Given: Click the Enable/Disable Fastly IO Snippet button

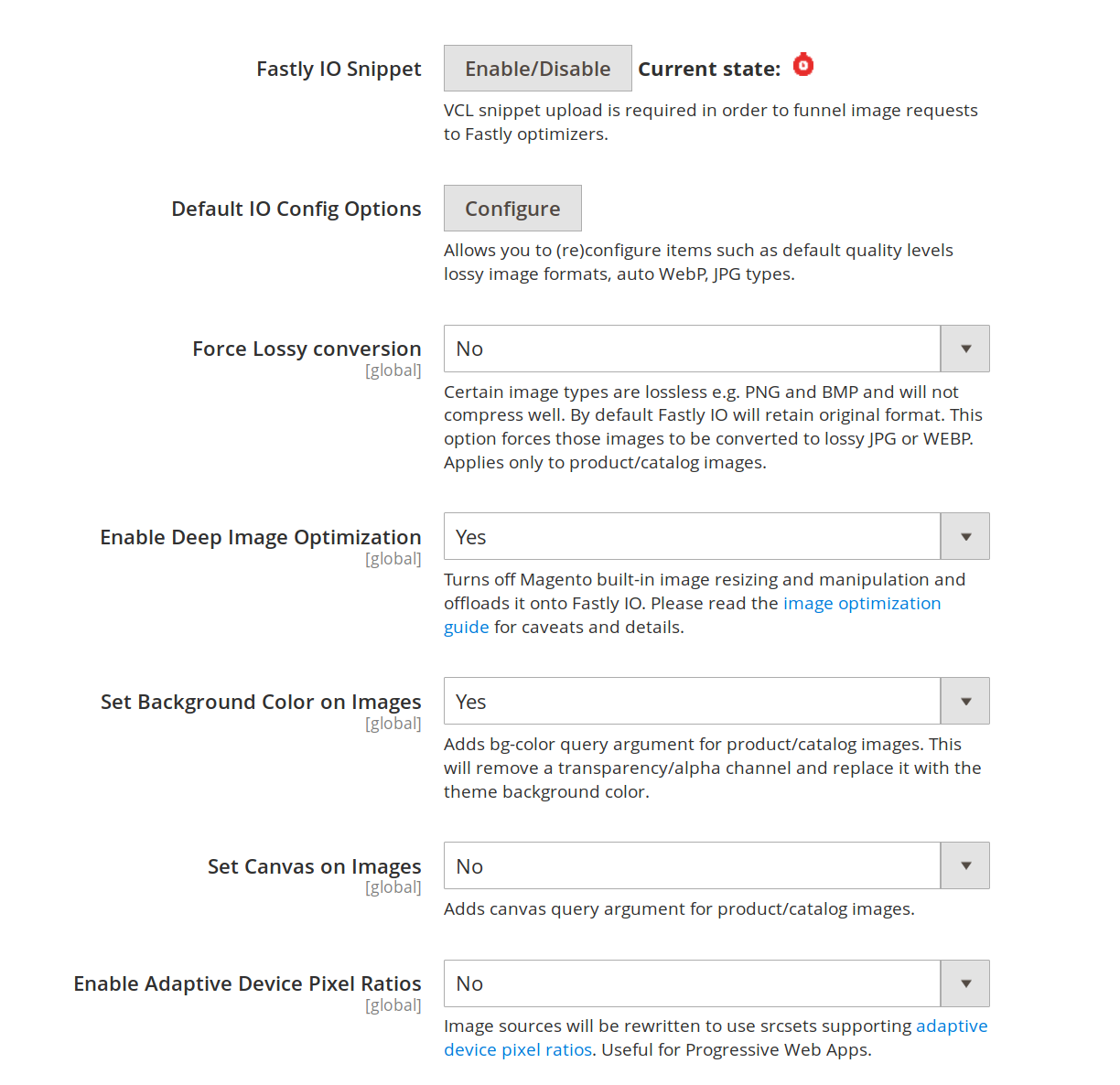Looking at the screenshot, I should (x=537, y=69).
